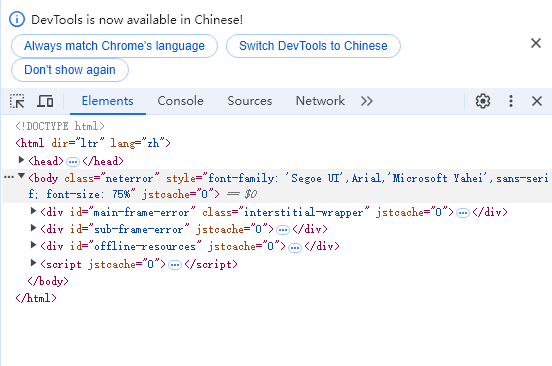552x366 pixels.
Task: Close the DevTools panel
Action: click(x=537, y=101)
